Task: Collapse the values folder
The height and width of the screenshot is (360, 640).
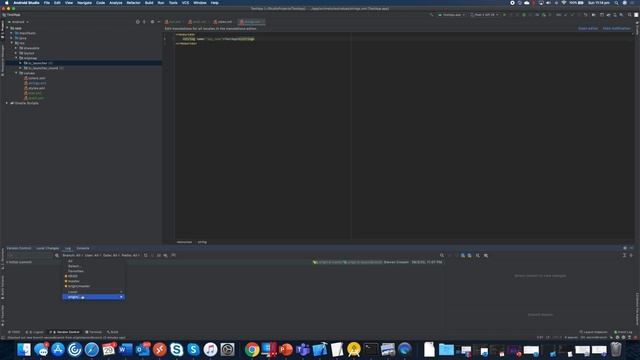Action: coord(16,73)
